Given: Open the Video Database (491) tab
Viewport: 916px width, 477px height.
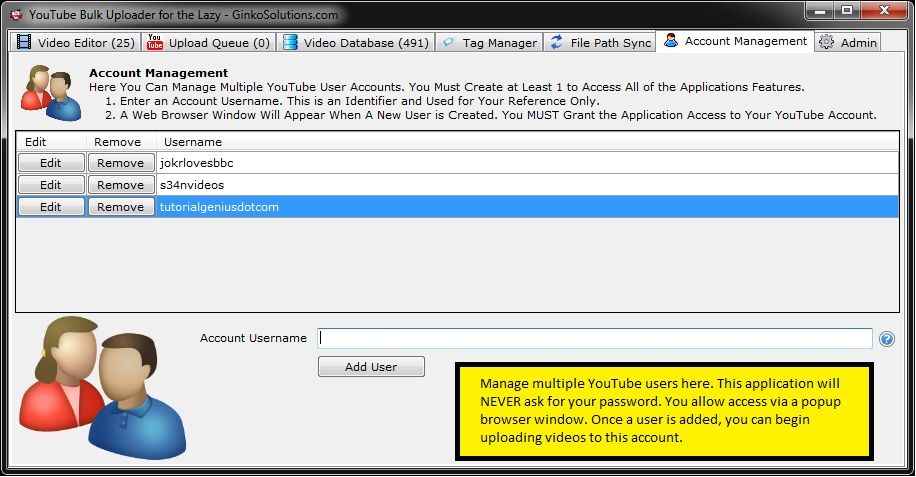Looking at the screenshot, I should pyautogui.click(x=356, y=43).
